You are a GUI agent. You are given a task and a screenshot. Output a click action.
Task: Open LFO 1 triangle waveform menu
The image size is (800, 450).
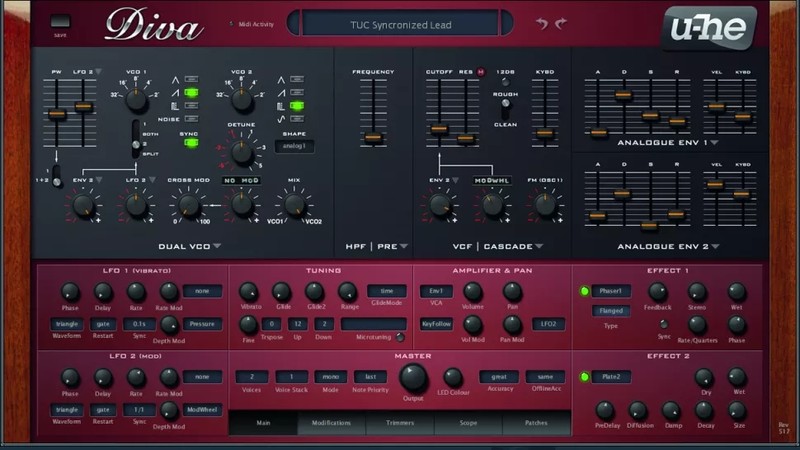(x=67, y=324)
